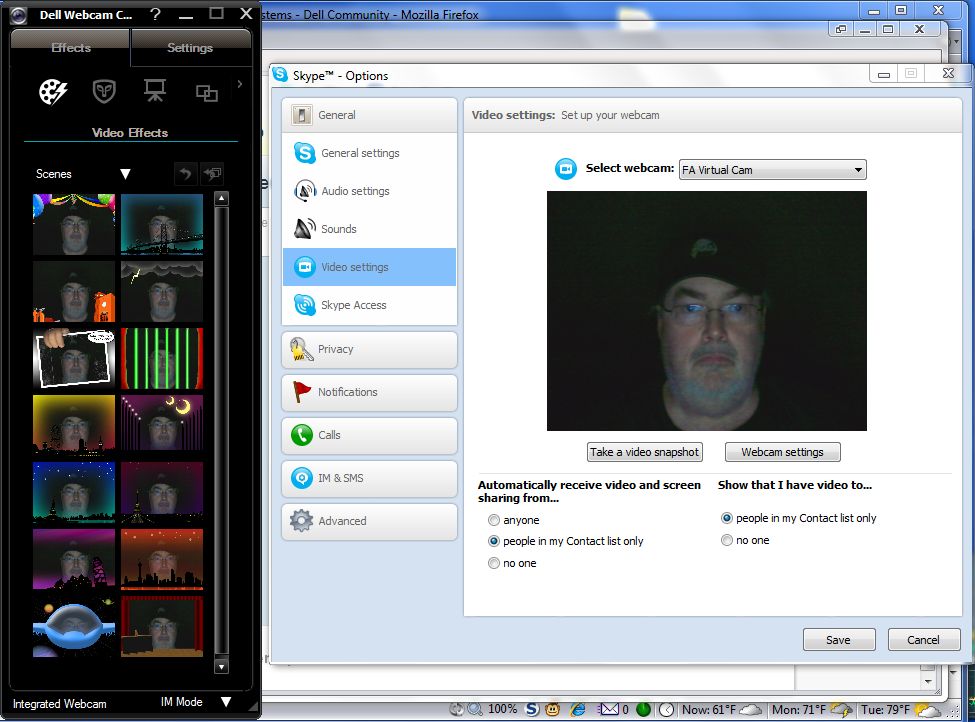Expand the Privacy section

(369, 349)
